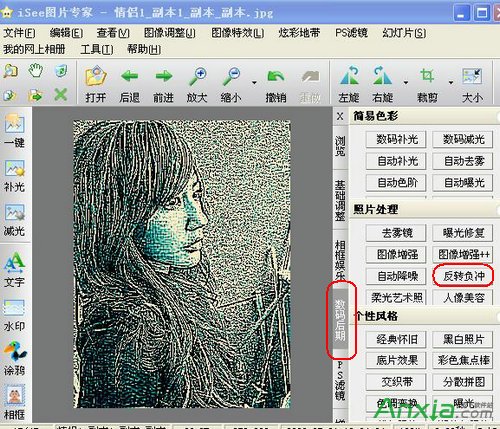Open the PS滤镜 menu
The width and height of the screenshot is (500, 429).
(351, 33)
